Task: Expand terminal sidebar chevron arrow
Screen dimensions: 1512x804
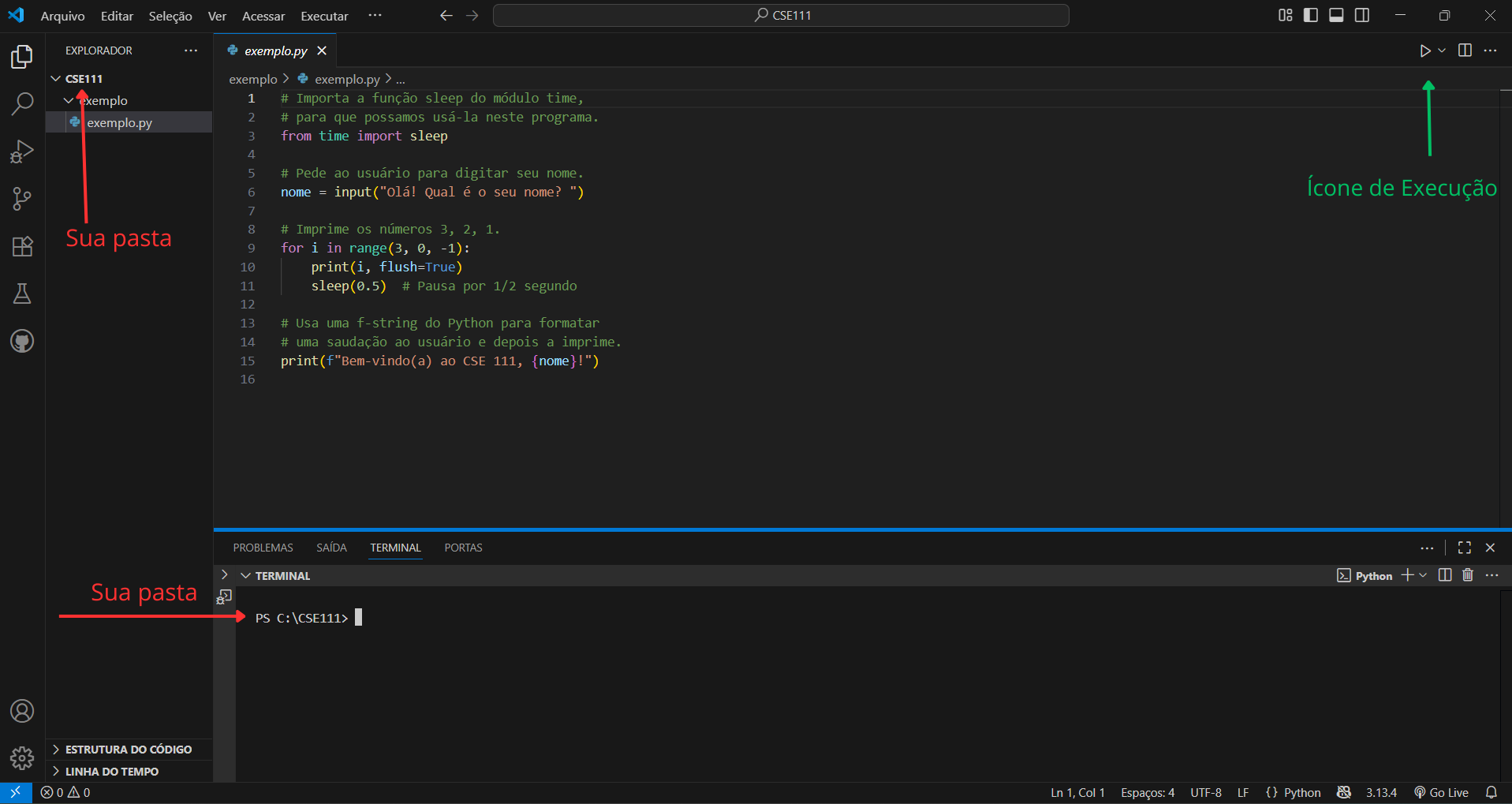Action: click(x=225, y=575)
